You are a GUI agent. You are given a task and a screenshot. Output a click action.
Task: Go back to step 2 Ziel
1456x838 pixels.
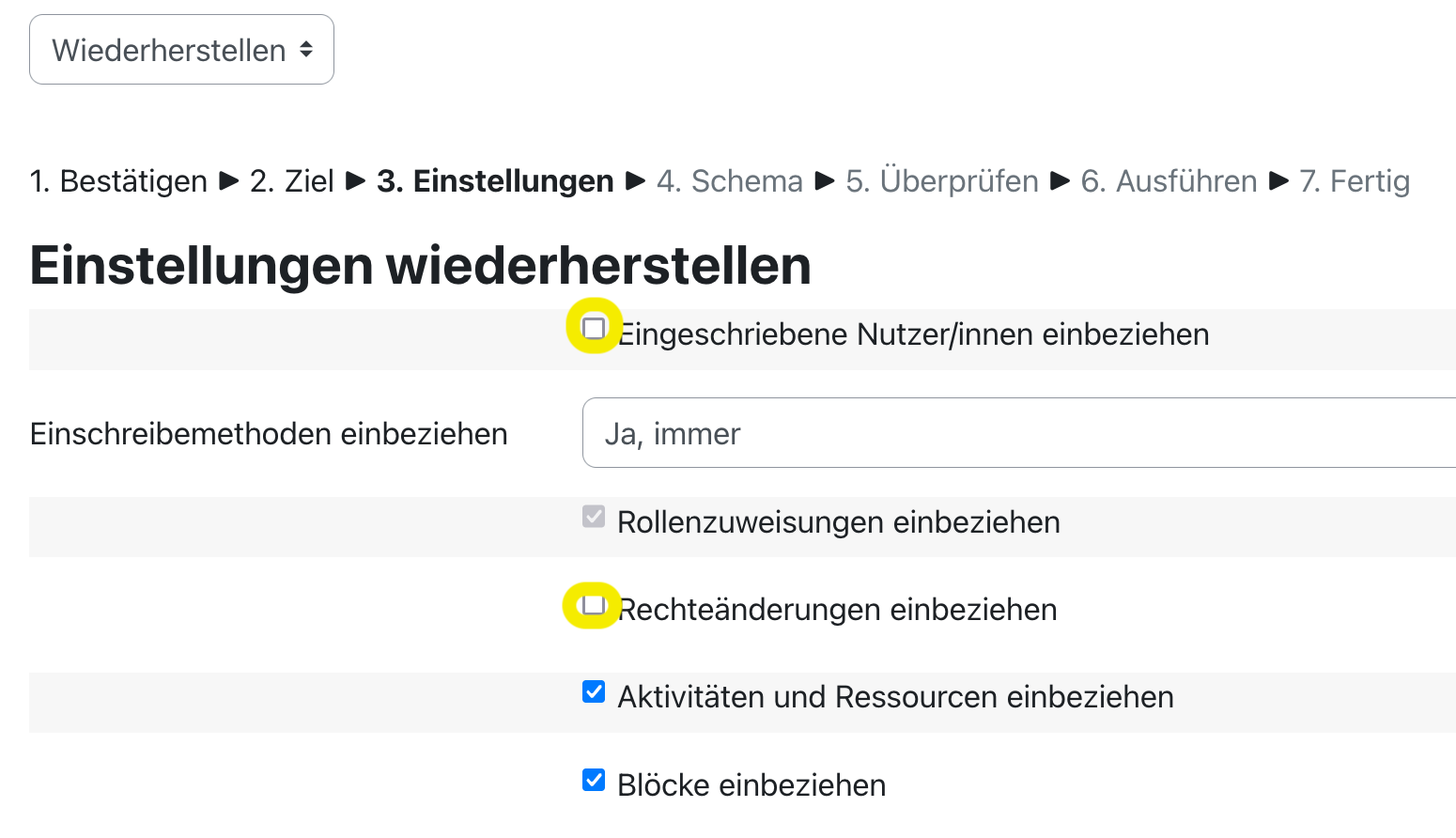point(291,181)
